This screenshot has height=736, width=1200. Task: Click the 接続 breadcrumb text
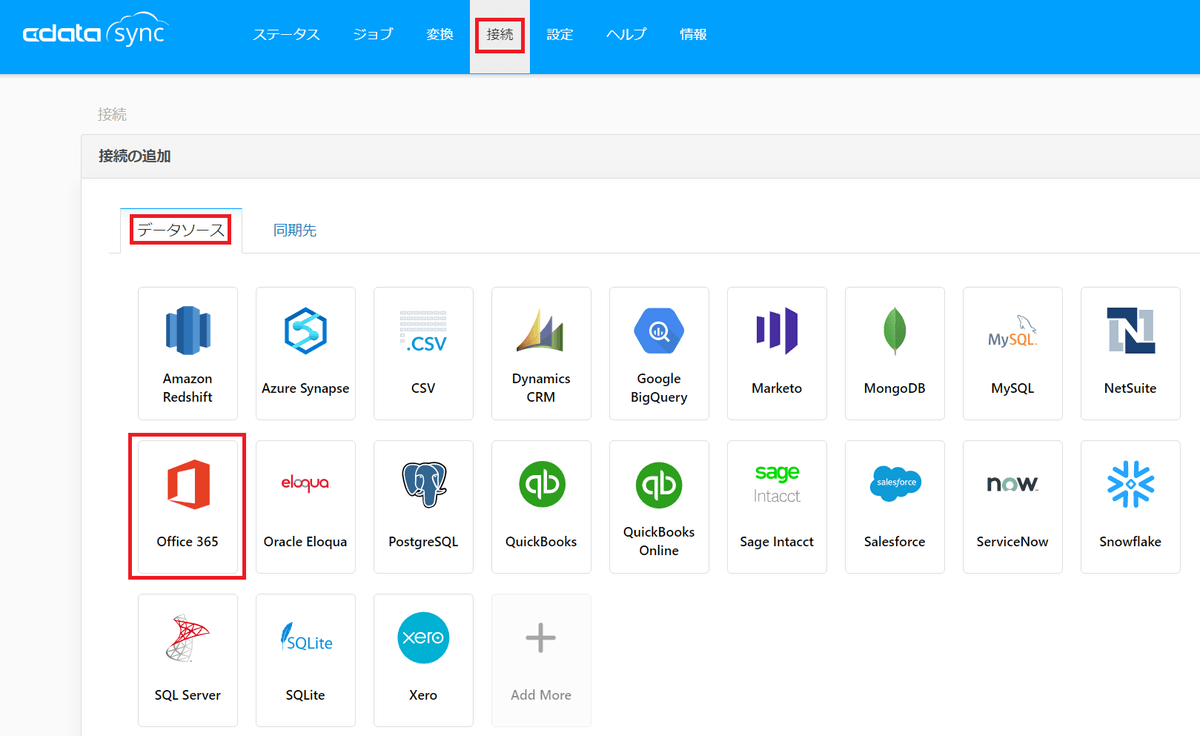click(x=112, y=114)
